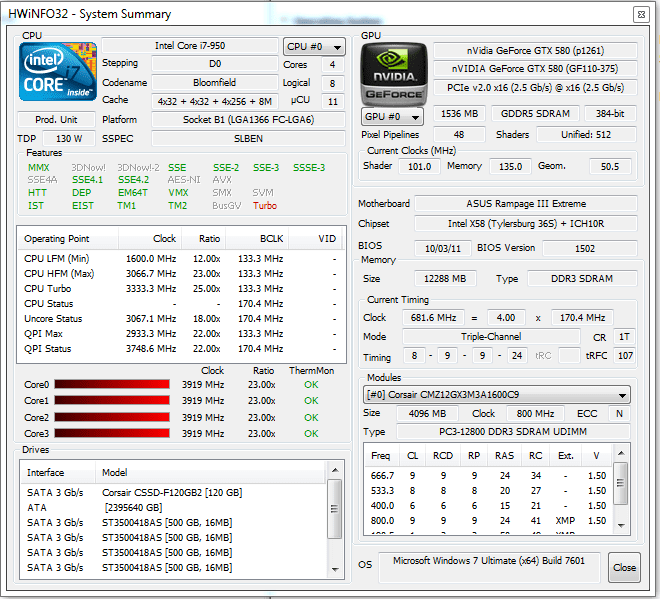Click the tRFC value 107 field

click(x=624, y=356)
